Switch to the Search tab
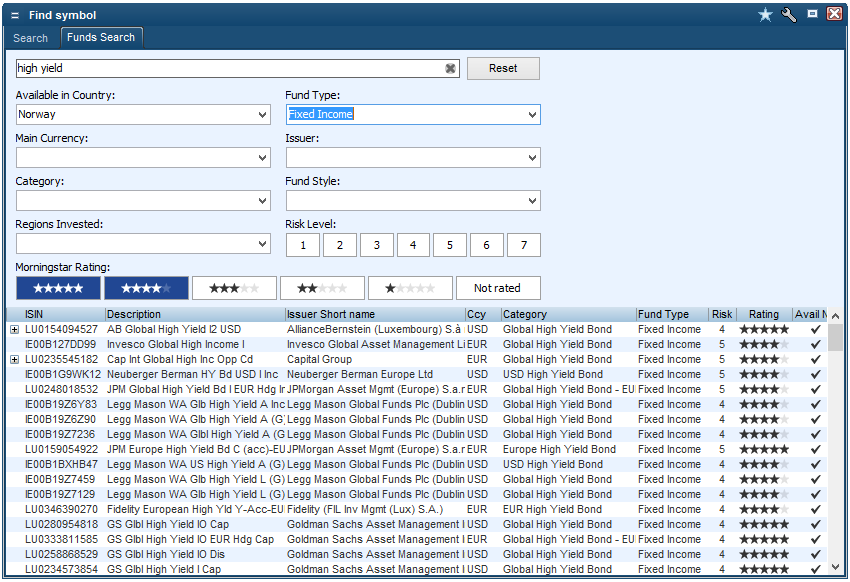 click(30, 38)
